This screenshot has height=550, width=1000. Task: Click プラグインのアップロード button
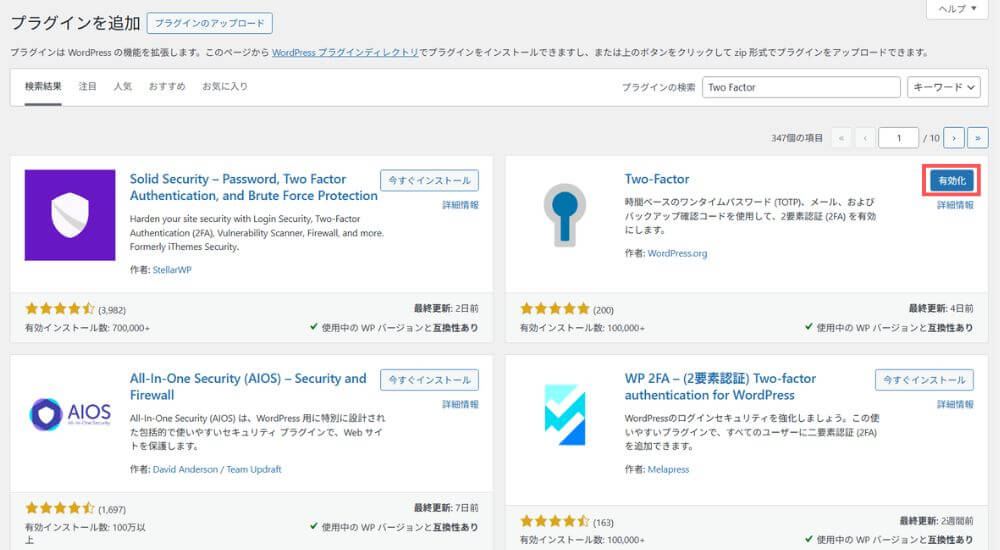pos(209,23)
